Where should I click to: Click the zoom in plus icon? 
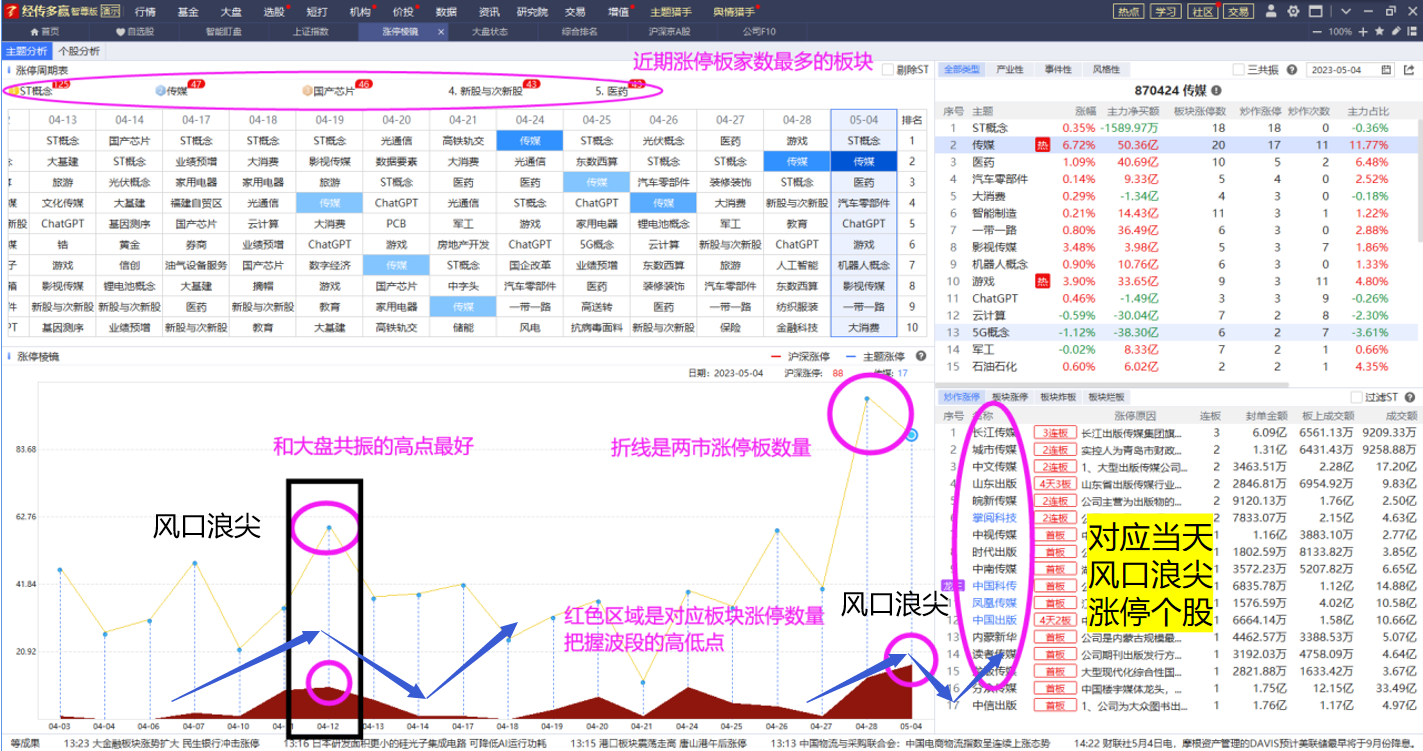1365,31
